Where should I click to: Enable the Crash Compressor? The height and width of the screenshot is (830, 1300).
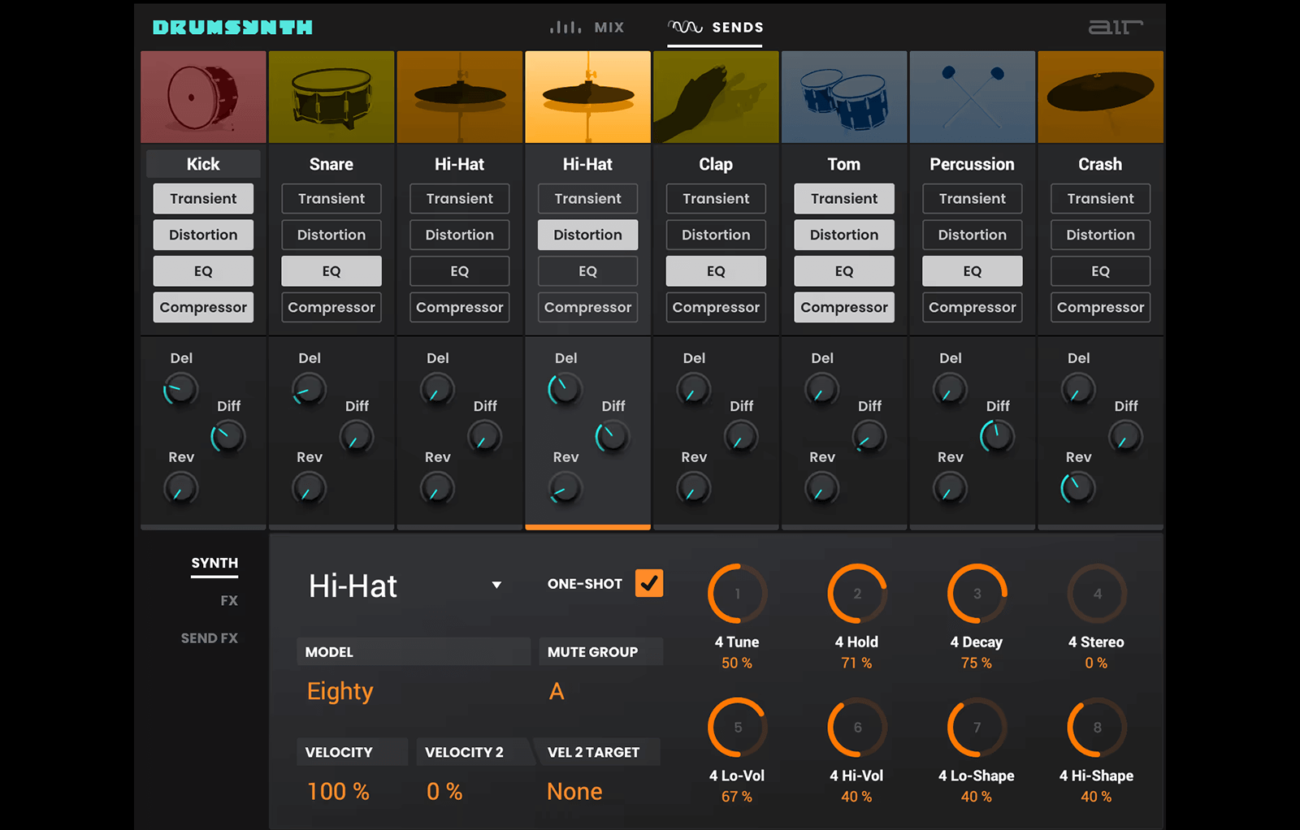click(1100, 307)
